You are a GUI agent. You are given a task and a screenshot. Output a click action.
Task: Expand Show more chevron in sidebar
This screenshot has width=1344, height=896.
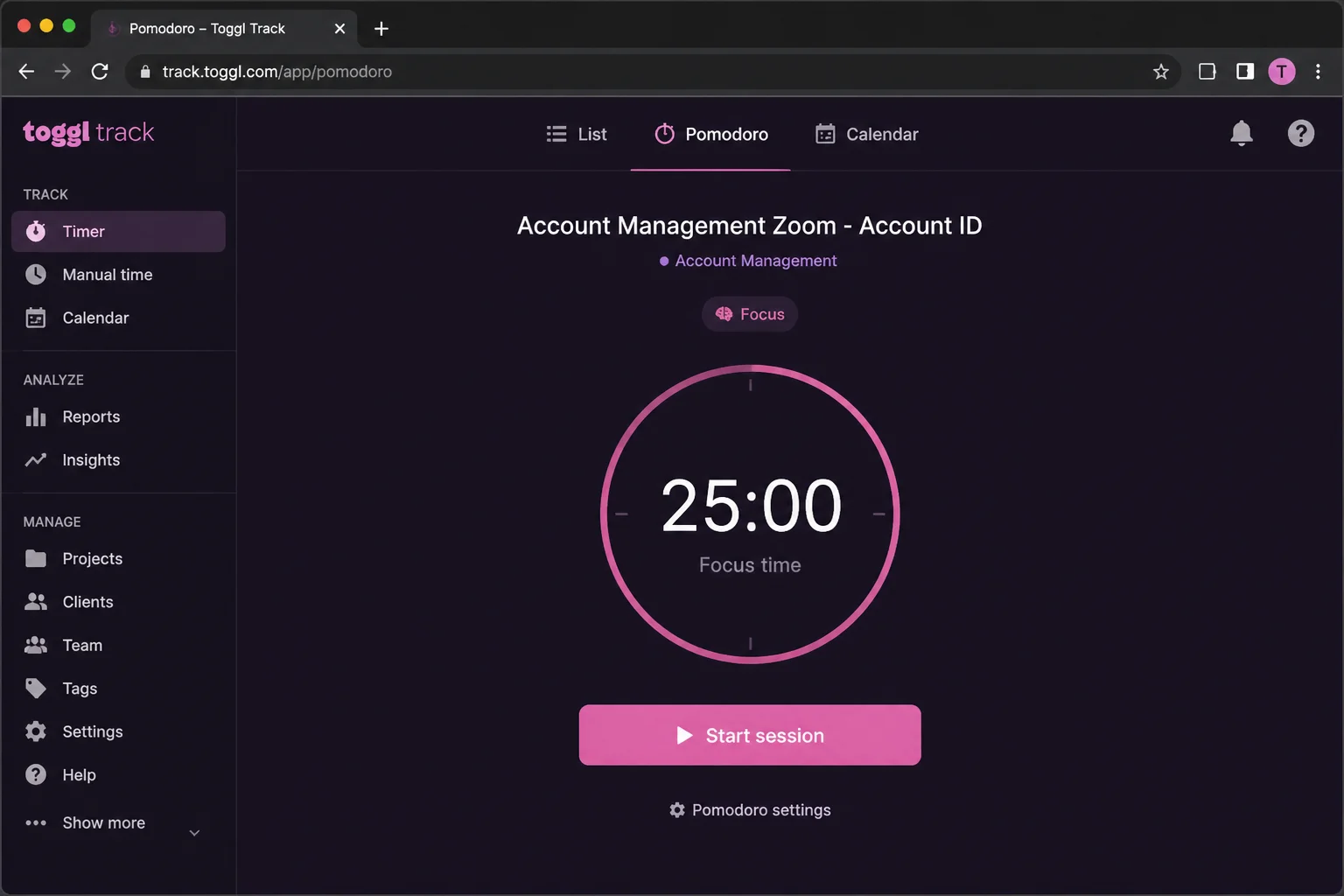pyautogui.click(x=195, y=833)
